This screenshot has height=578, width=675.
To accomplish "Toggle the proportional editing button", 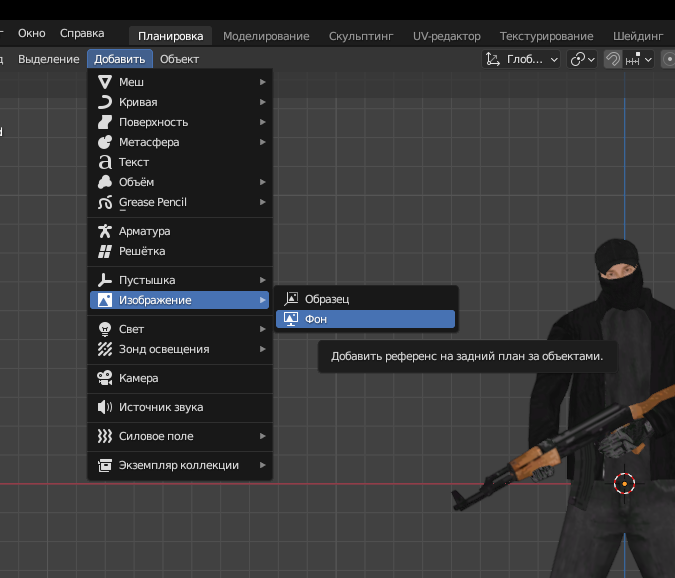I will pos(668,59).
